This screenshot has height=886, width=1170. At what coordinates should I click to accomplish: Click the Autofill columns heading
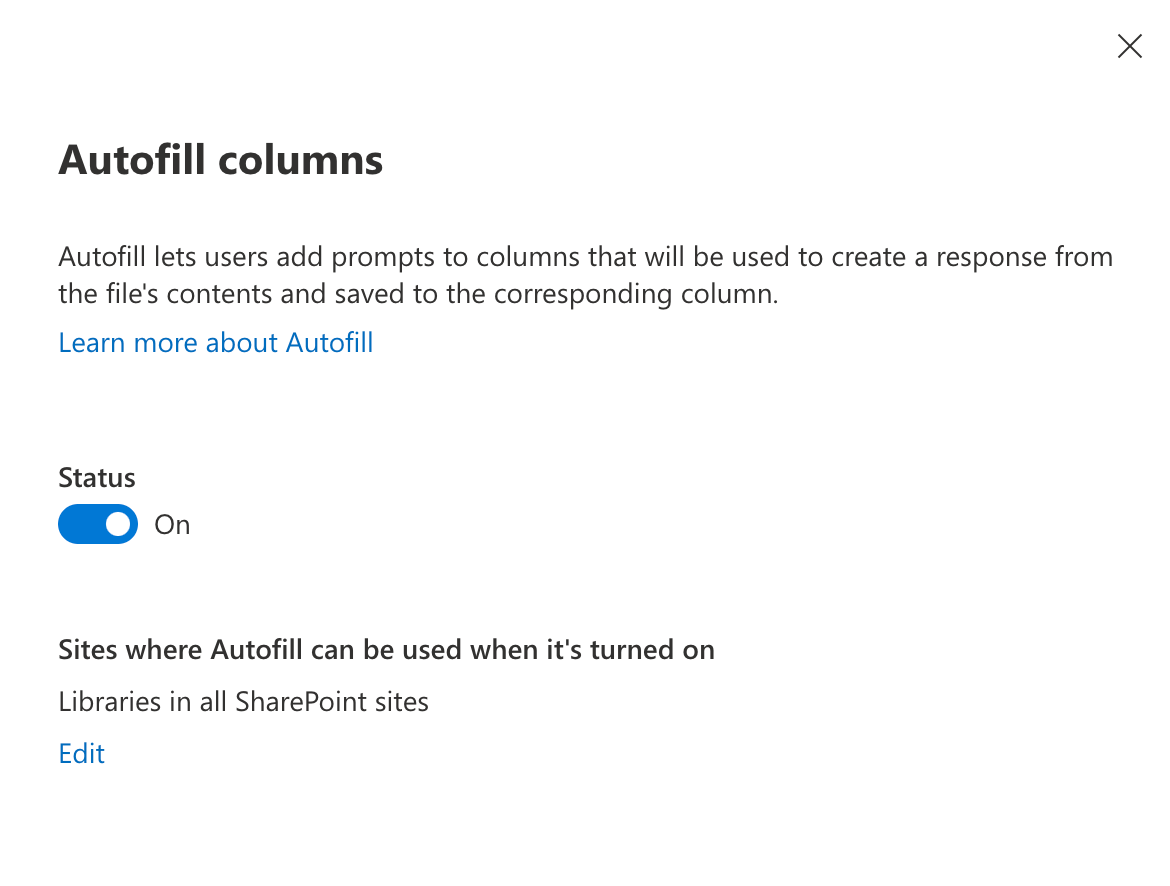coord(221,160)
